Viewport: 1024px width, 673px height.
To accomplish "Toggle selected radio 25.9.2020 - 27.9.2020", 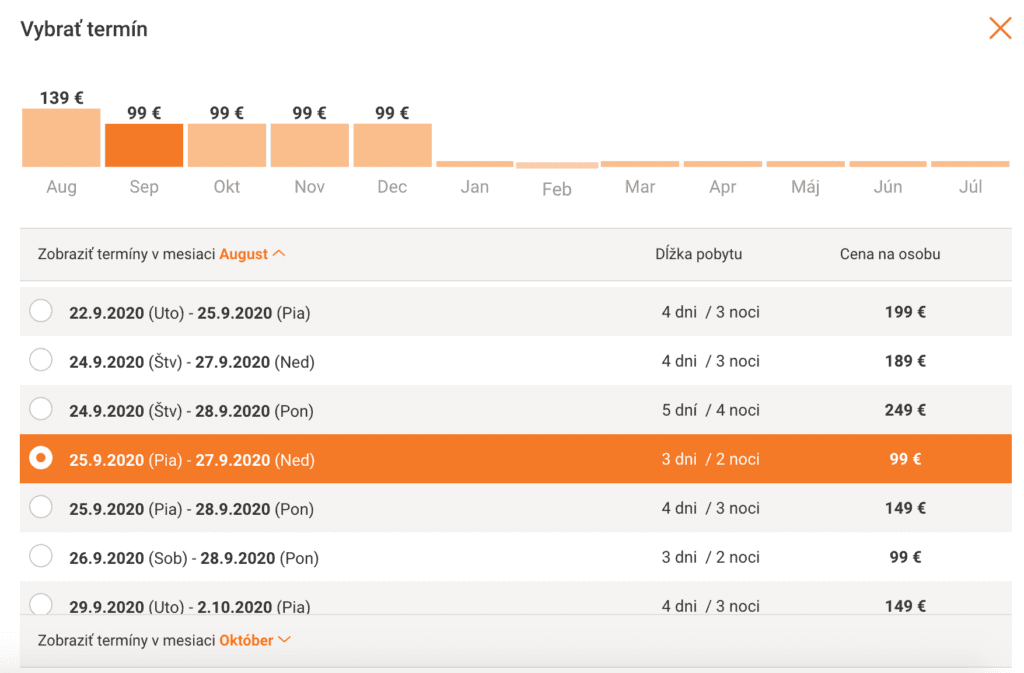I will click(41, 458).
